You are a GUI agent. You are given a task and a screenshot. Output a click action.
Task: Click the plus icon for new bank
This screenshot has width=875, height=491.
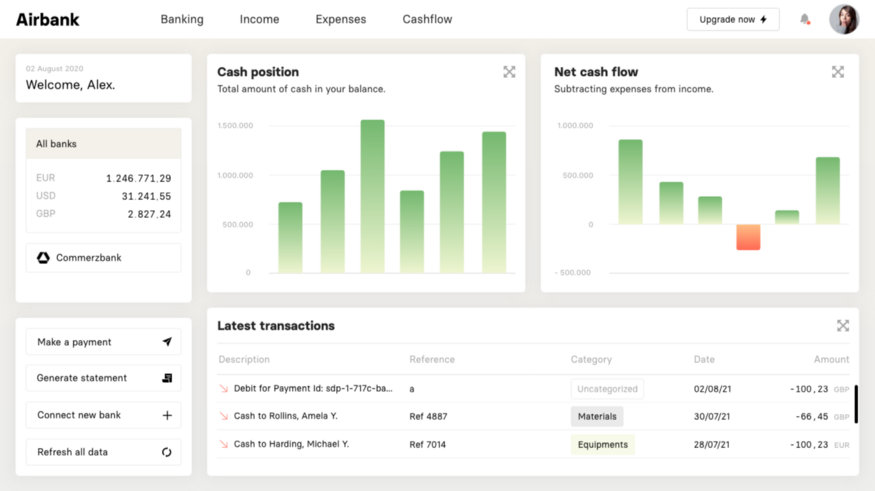point(167,415)
